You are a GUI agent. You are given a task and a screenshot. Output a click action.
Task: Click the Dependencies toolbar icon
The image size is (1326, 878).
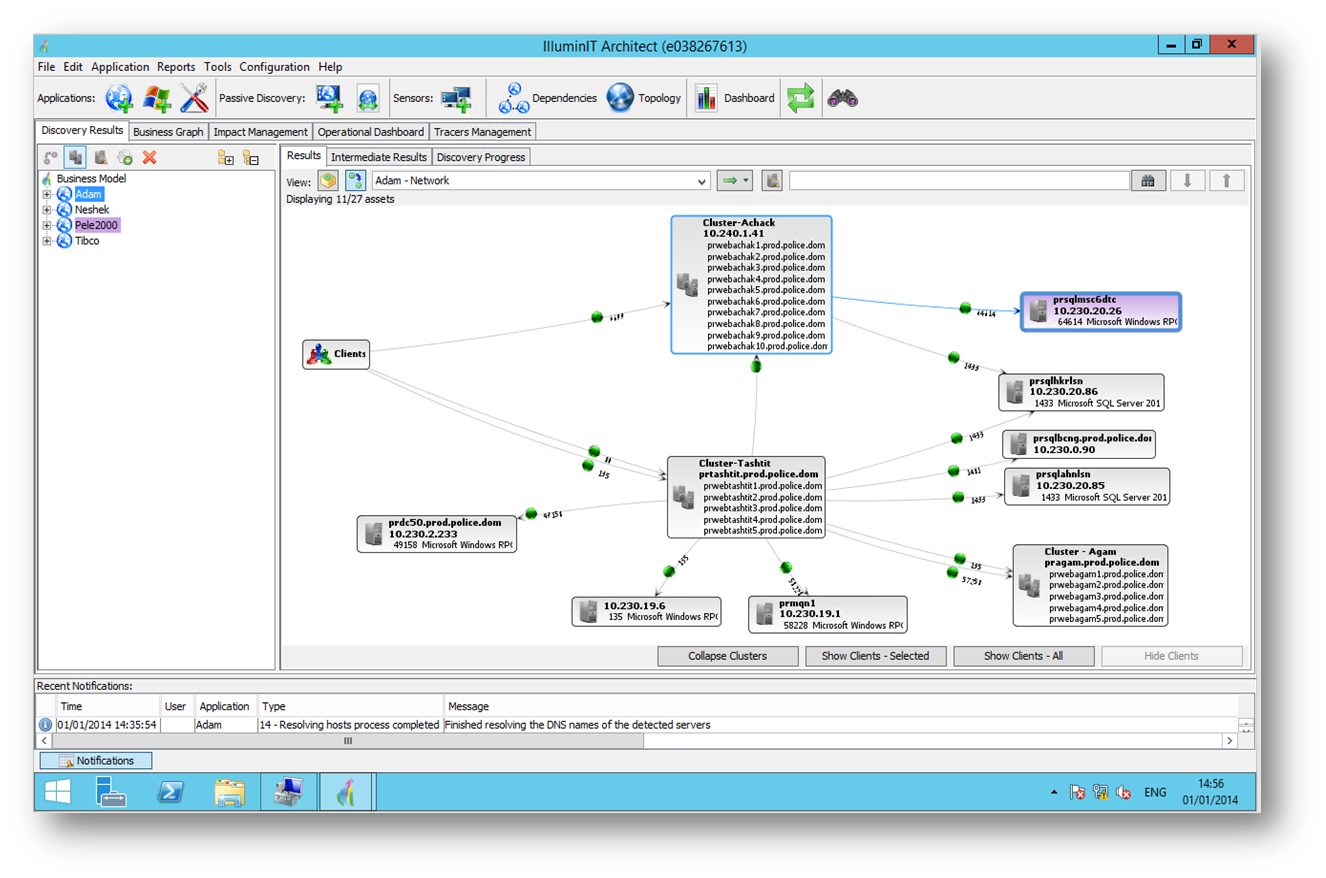pos(514,98)
